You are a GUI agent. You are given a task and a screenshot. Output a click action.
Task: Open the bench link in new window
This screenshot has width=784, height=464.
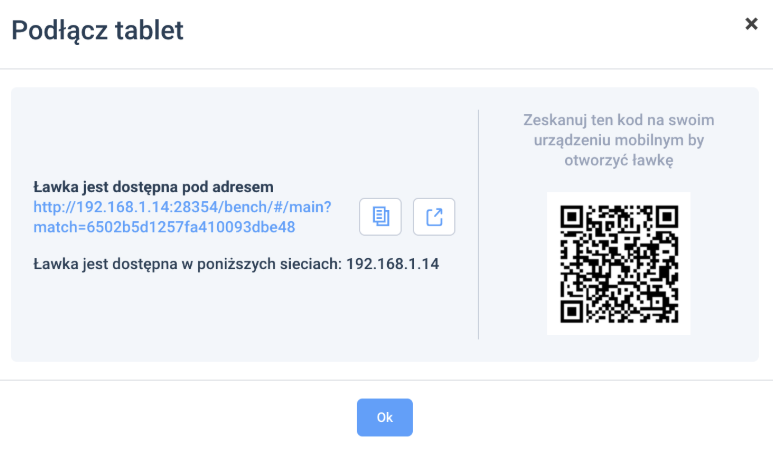[434, 217]
